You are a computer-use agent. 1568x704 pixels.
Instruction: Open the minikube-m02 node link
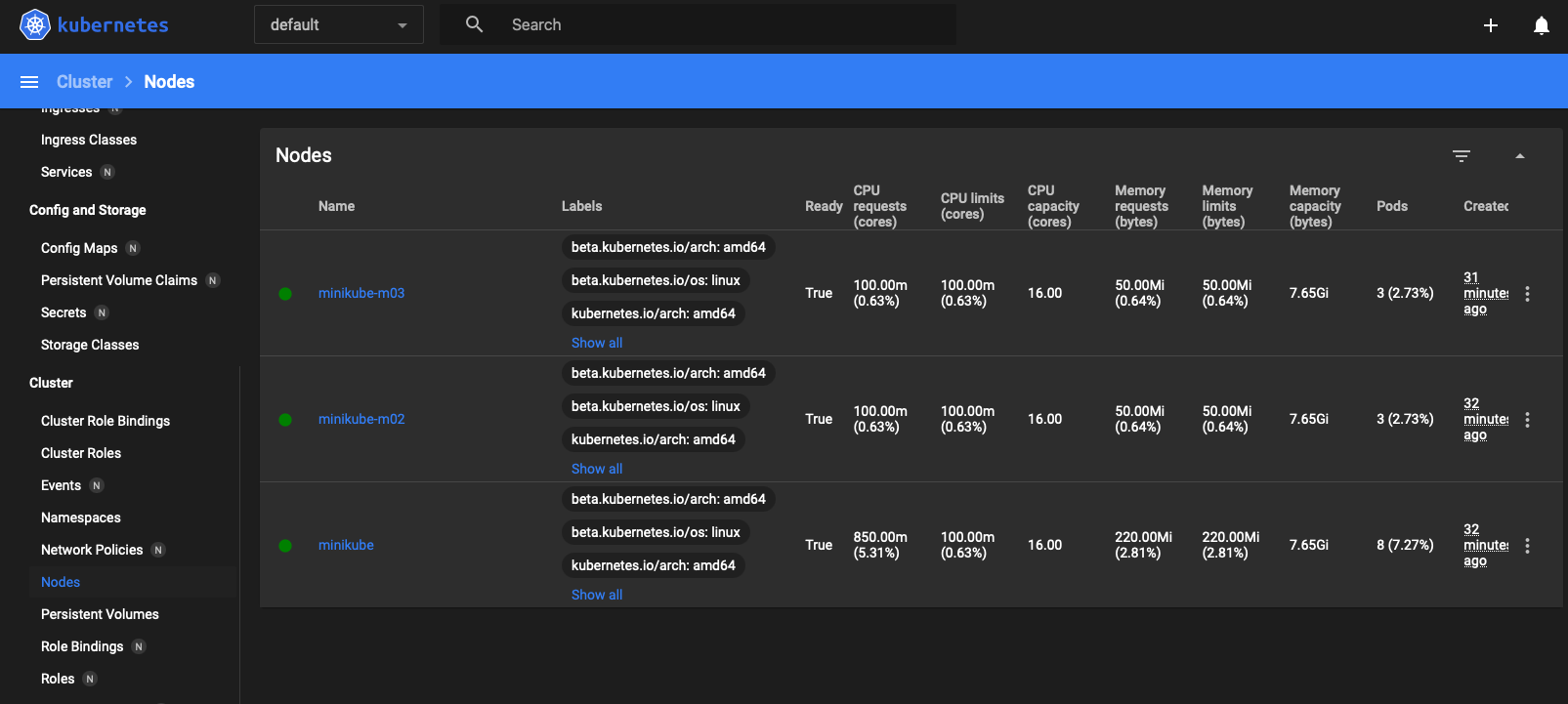(x=361, y=419)
